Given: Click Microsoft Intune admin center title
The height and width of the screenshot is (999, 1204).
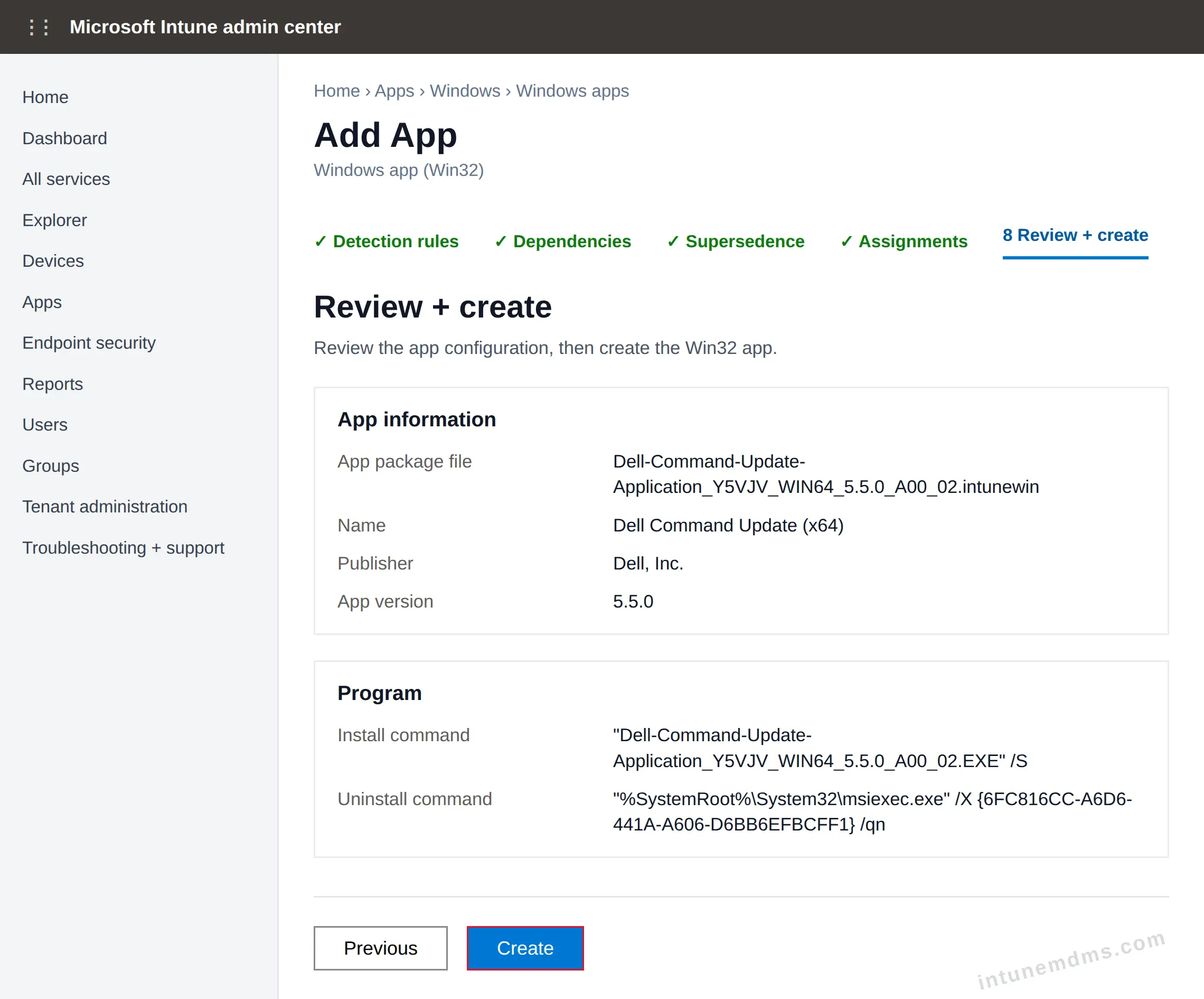Looking at the screenshot, I should (x=205, y=27).
